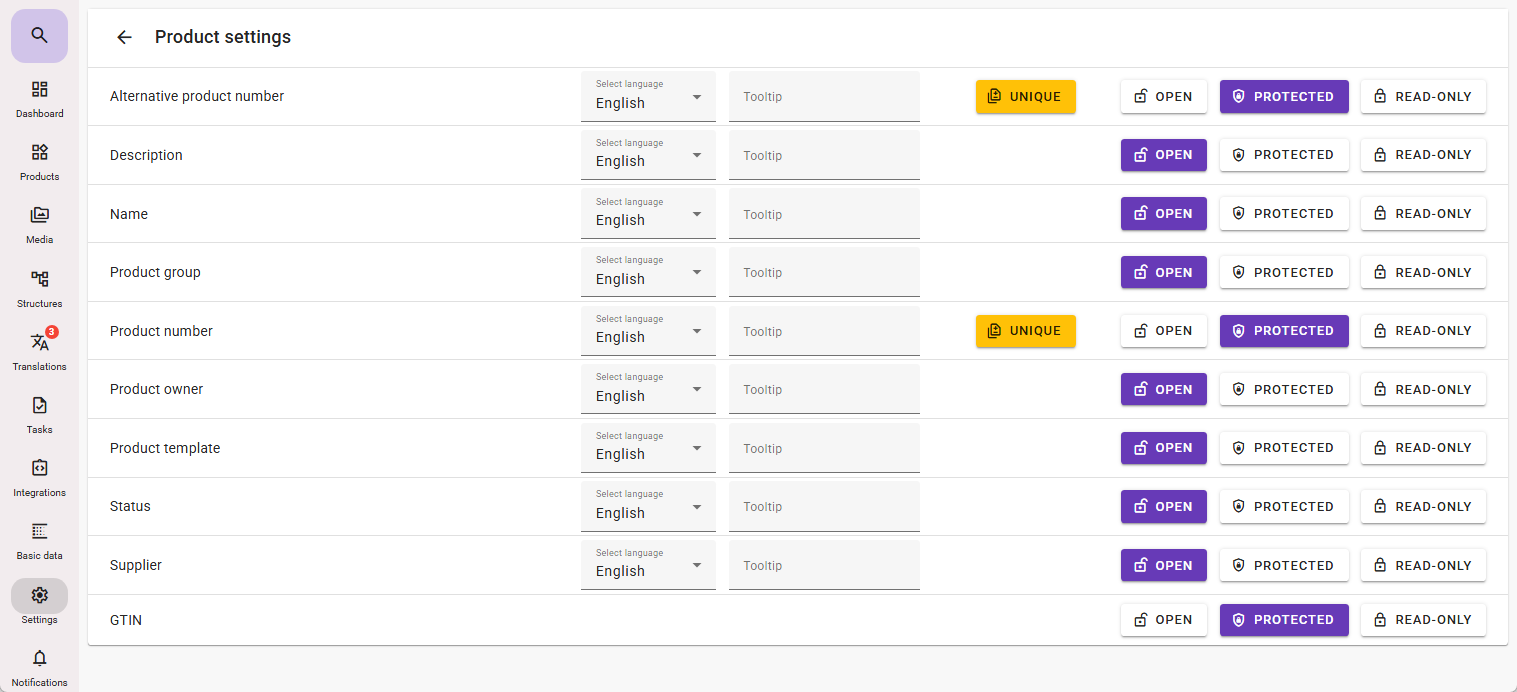The width and height of the screenshot is (1517, 692).
Task: Set Name field to Read-only
Action: pyautogui.click(x=1423, y=214)
